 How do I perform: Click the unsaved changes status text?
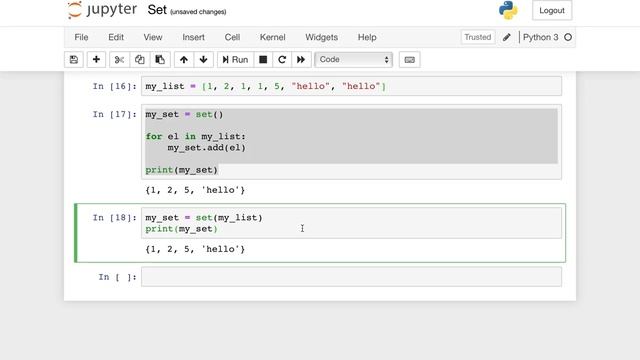(198, 12)
